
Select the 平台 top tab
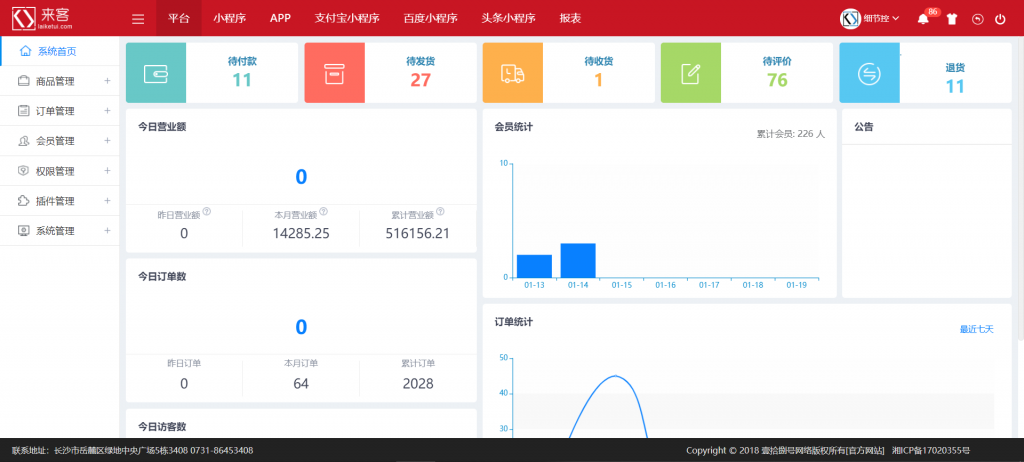(x=178, y=18)
